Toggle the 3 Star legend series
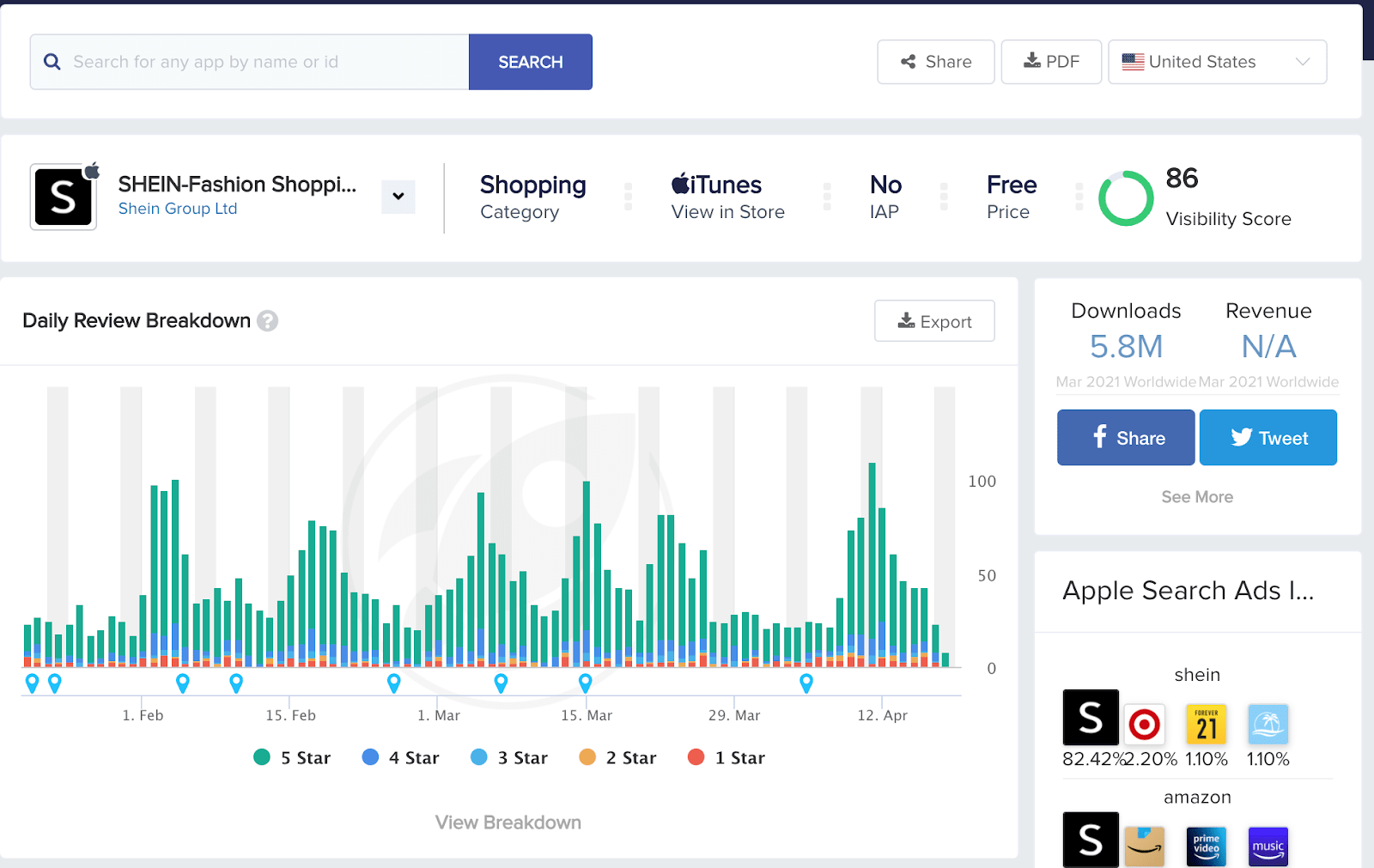 click(x=509, y=757)
